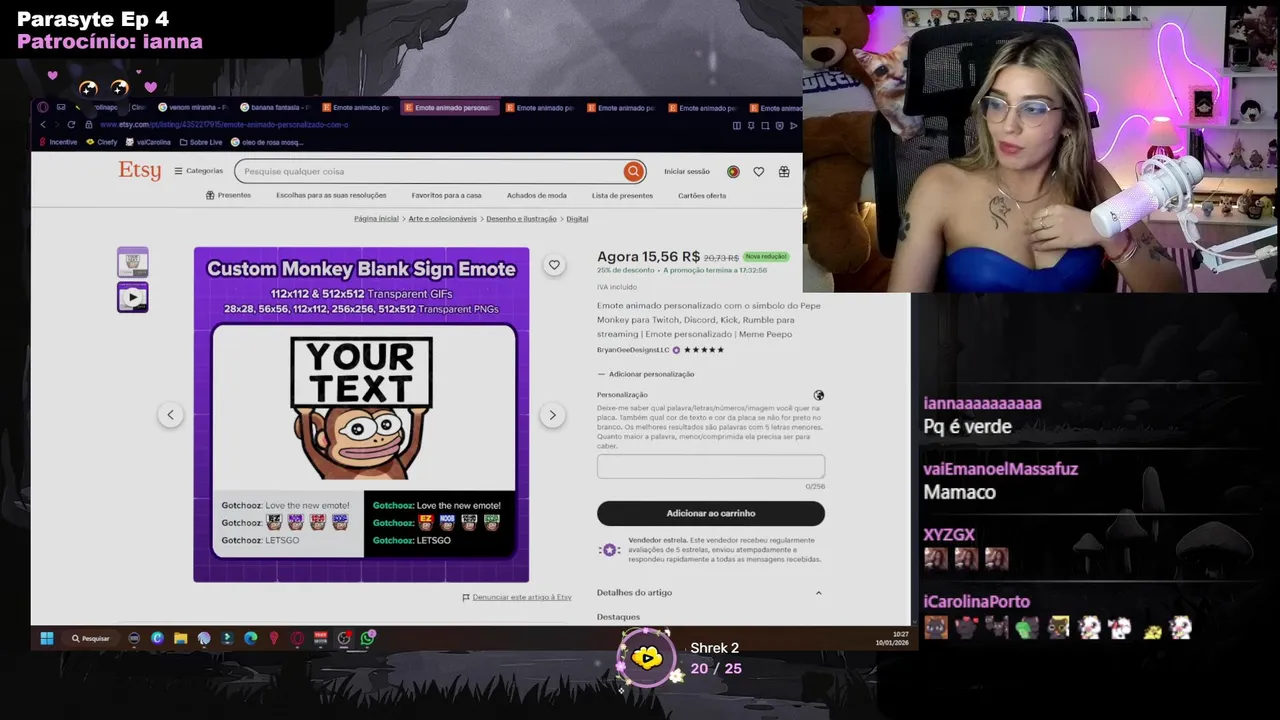
Task: Open Arte e colecionáveis breadcrumb
Action: point(442,218)
